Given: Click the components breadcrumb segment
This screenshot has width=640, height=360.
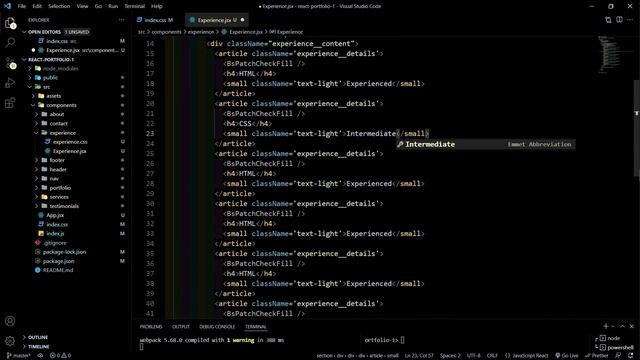Looking at the screenshot, I should (167, 32).
